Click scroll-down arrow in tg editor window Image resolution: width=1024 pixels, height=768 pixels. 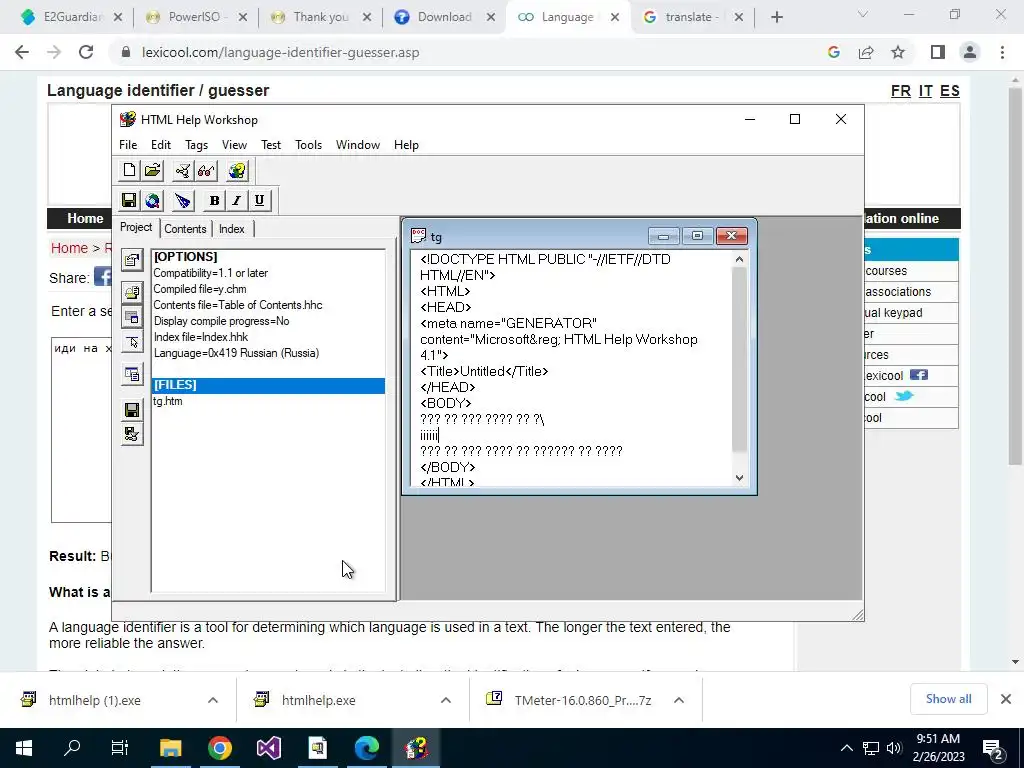739,478
